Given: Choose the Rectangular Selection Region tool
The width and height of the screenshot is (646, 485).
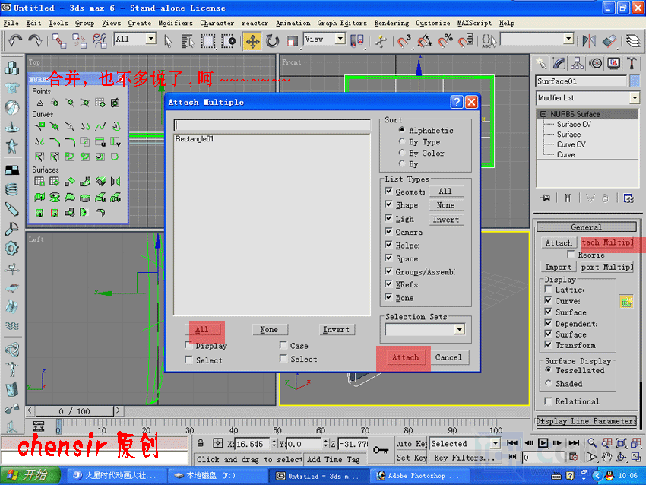Looking at the screenshot, I should pos(208,41).
